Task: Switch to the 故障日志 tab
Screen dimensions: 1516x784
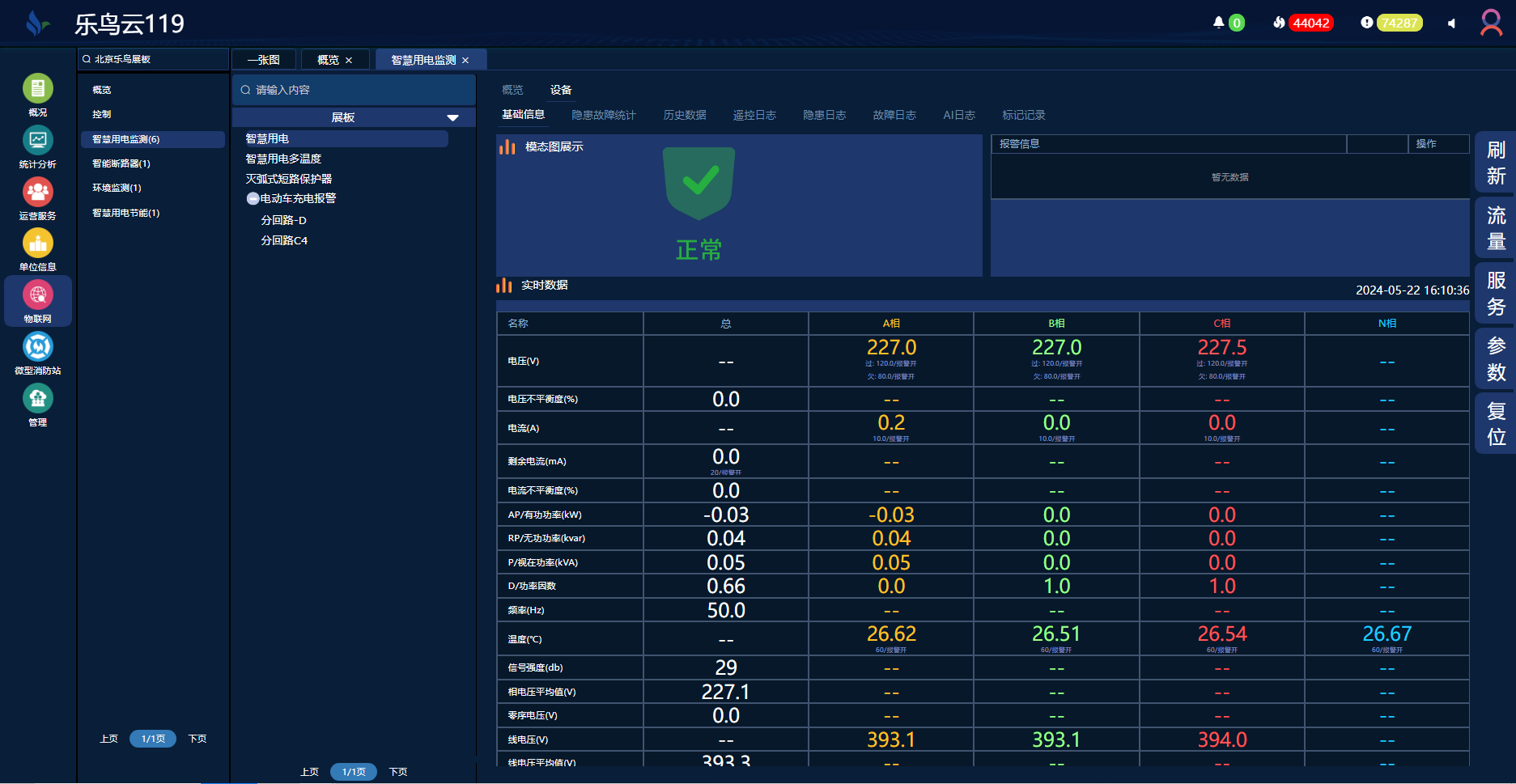Action: pyautogui.click(x=894, y=115)
